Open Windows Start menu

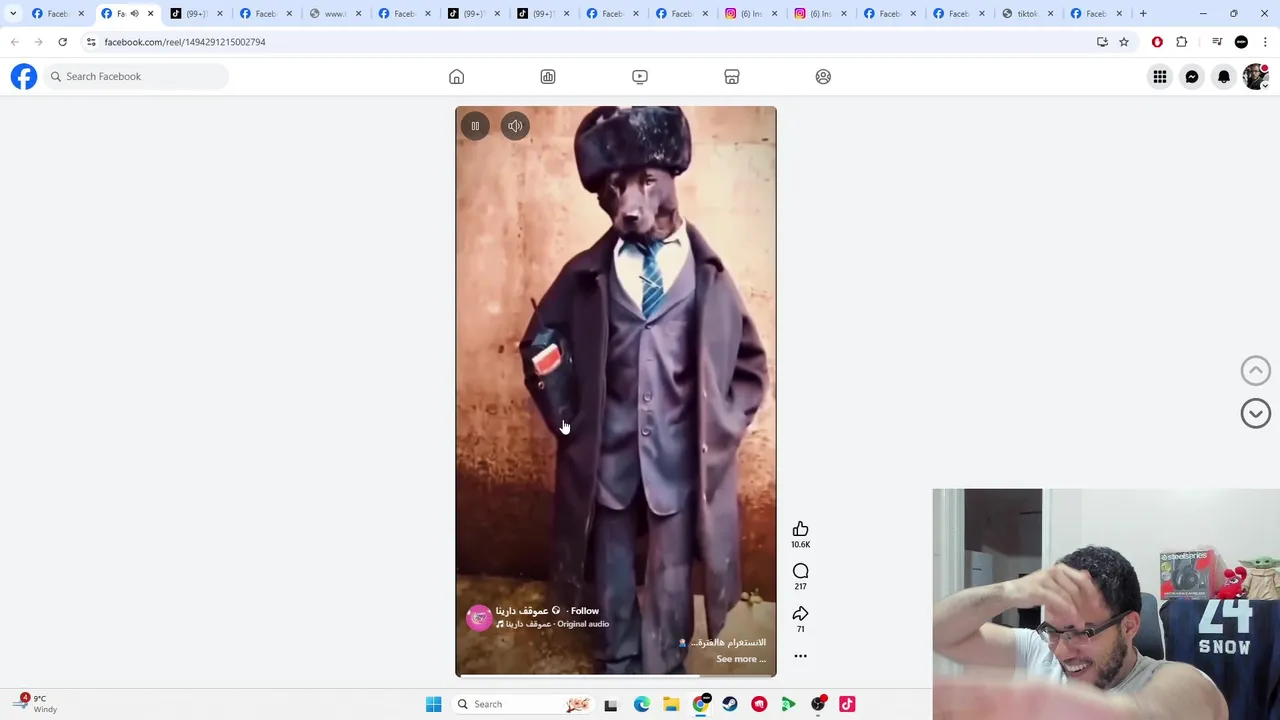click(x=433, y=704)
